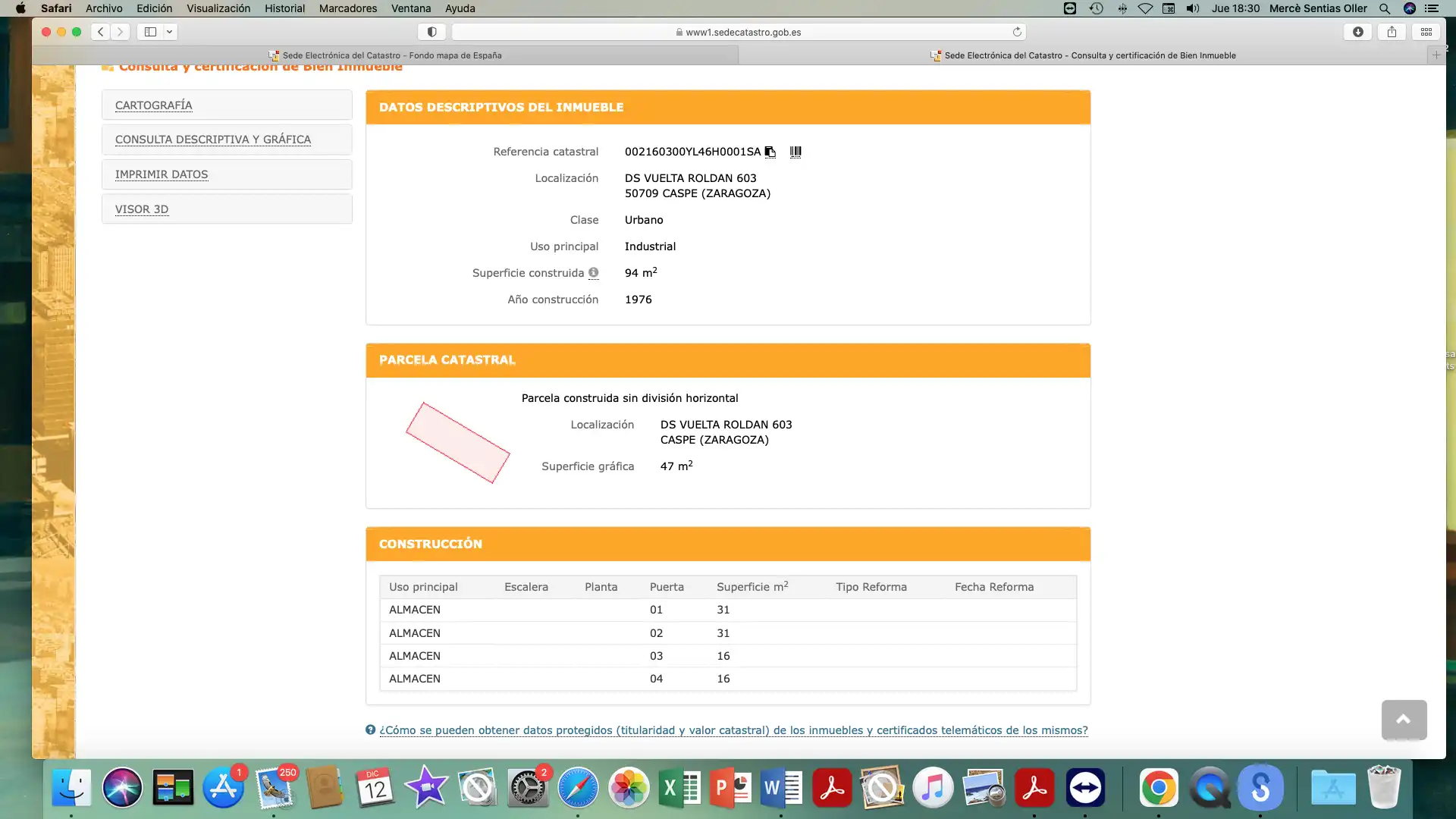Viewport: 1456px width, 819px height.
Task: Open the Historial menu
Action: click(284, 8)
